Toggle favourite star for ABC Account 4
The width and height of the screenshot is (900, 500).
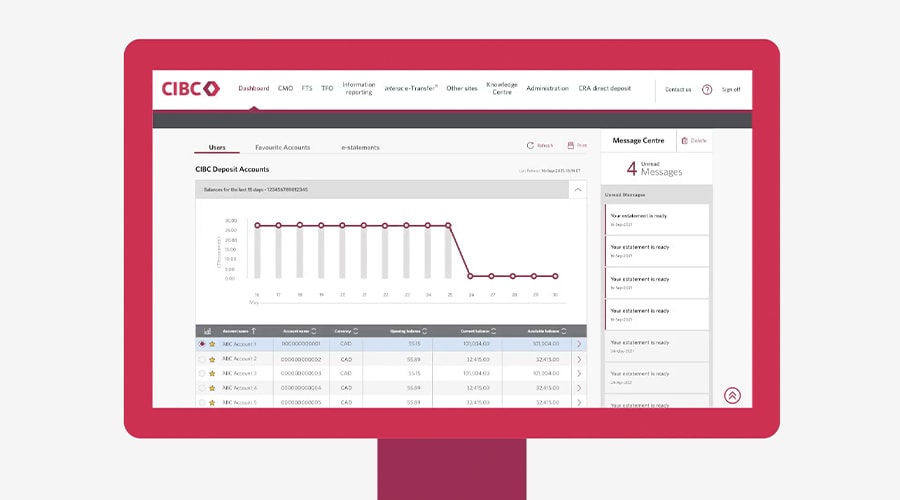coord(212,388)
